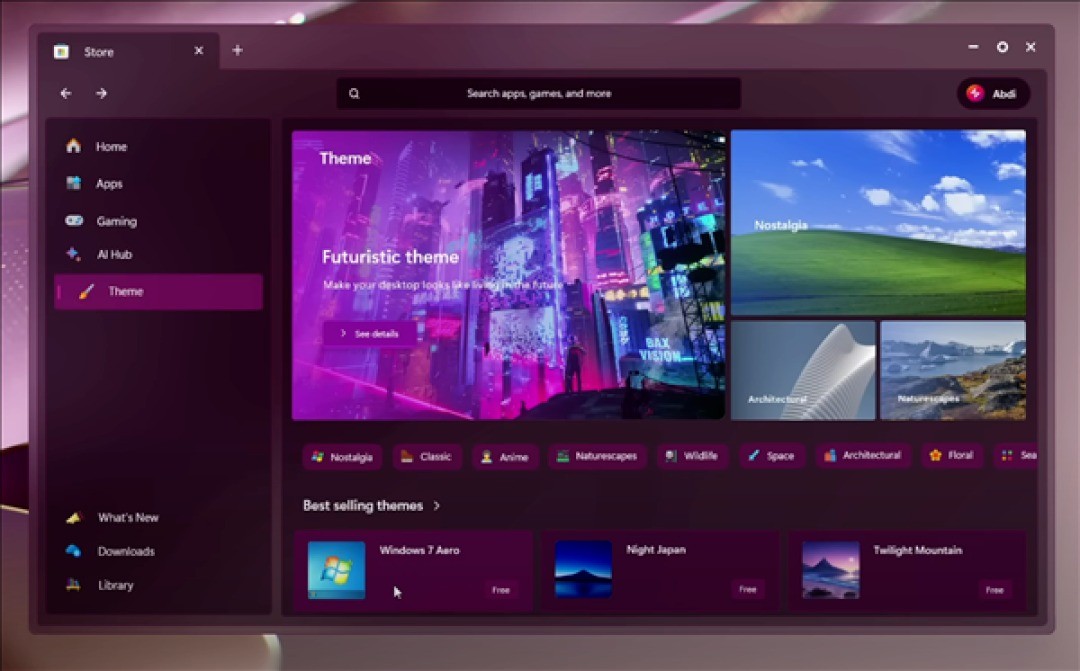
Task: Select the Theme sidebar menu item
Action: (158, 292)
